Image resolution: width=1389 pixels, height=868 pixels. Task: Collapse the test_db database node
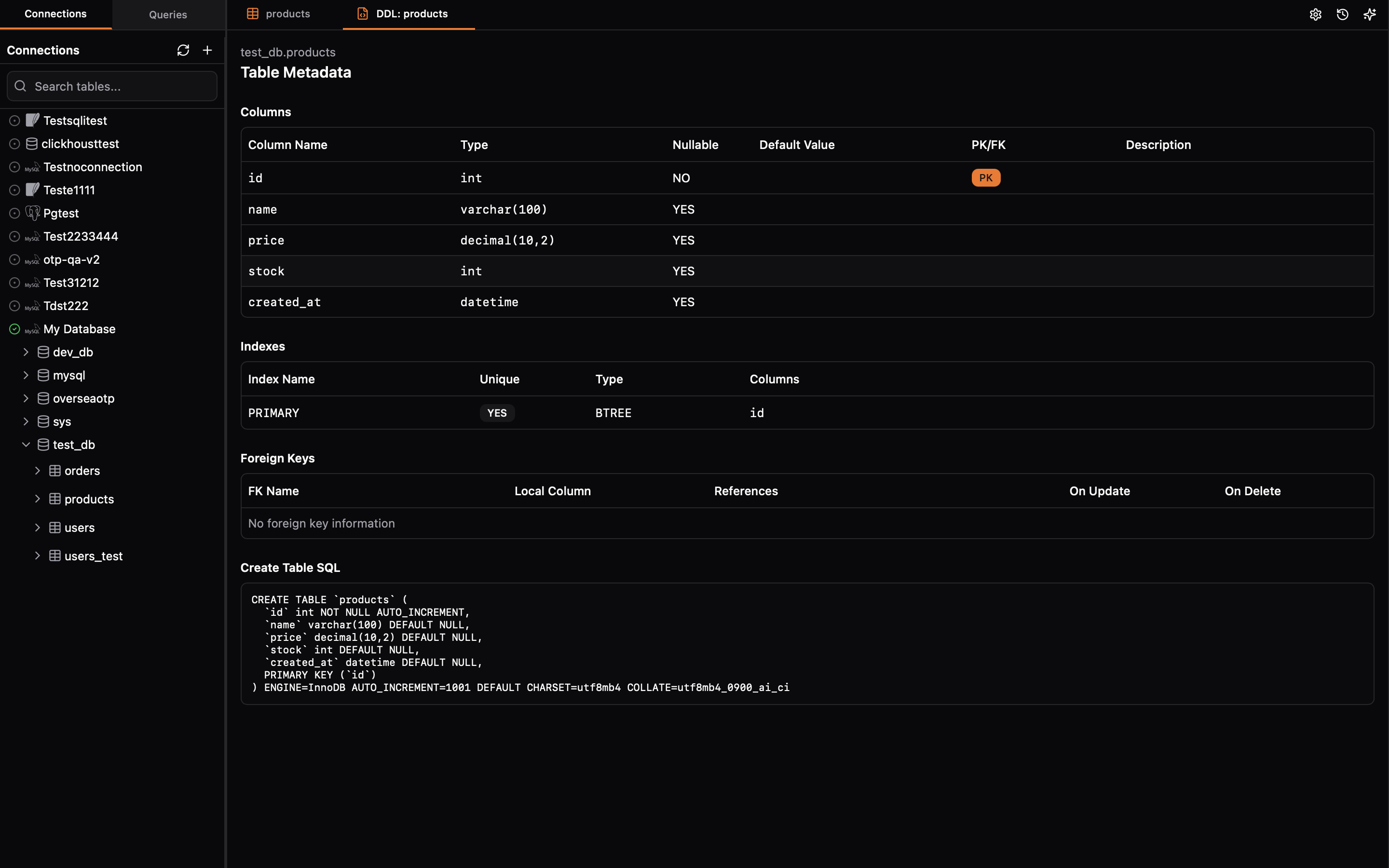click(x=26, y=445)
